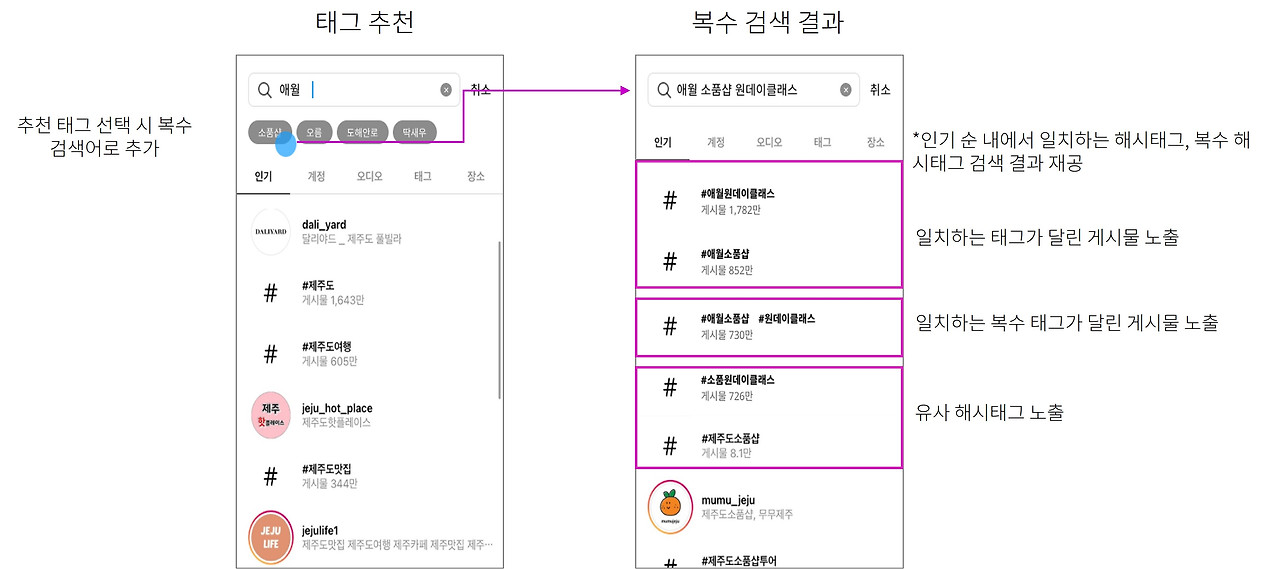Switch to 인기 tab in 복수 검색 결과 screen
Screen dimensions: 1280x569
pyautogui.click(x=662, y=143)
